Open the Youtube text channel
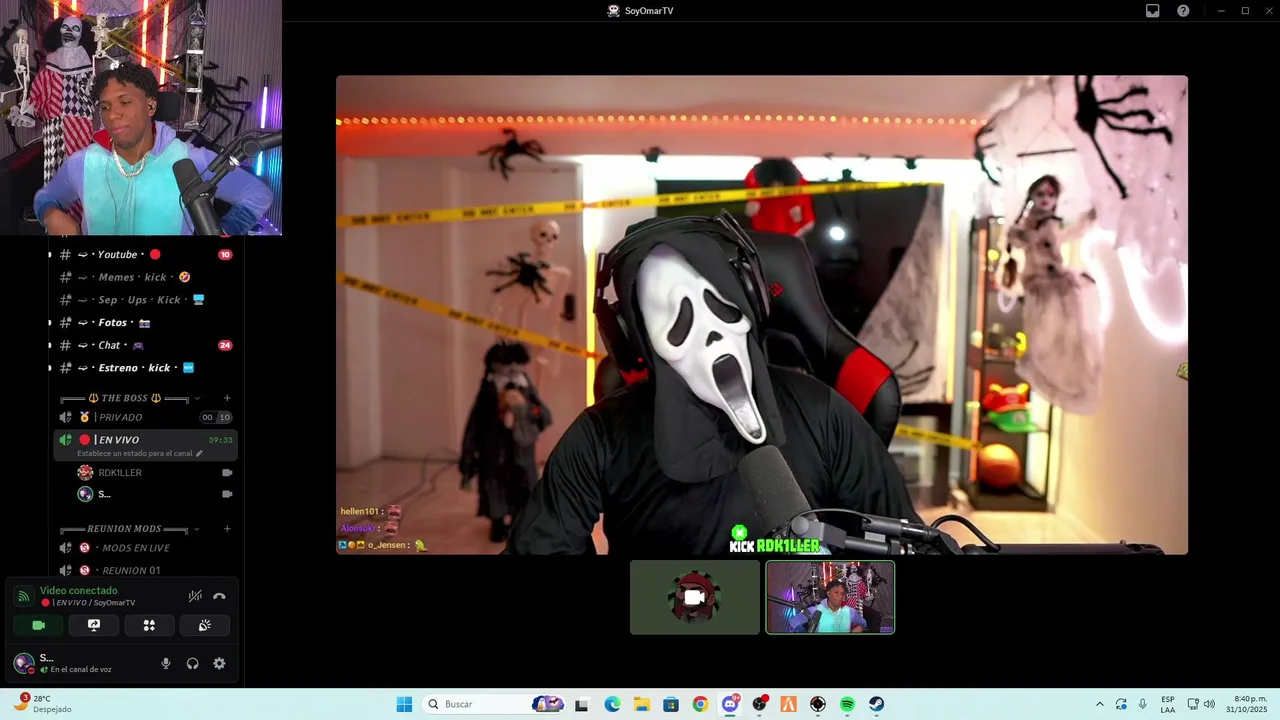1280x720 pixels. pyautogui.click(x=146, y=254)
